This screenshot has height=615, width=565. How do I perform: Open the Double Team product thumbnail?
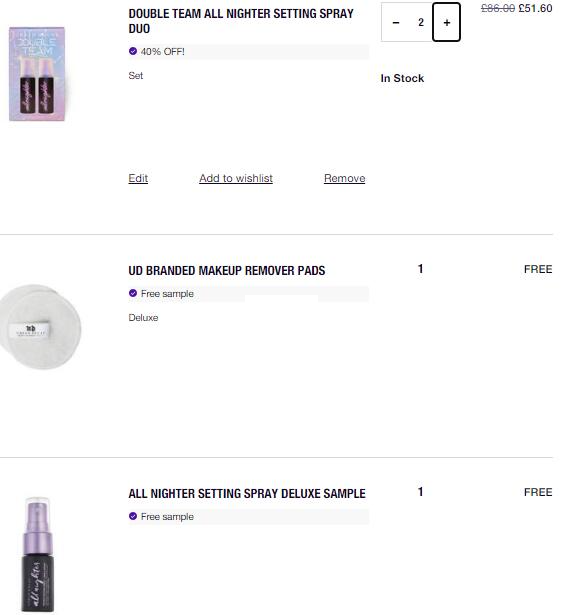pyautogui.click(x=37, y=74)
